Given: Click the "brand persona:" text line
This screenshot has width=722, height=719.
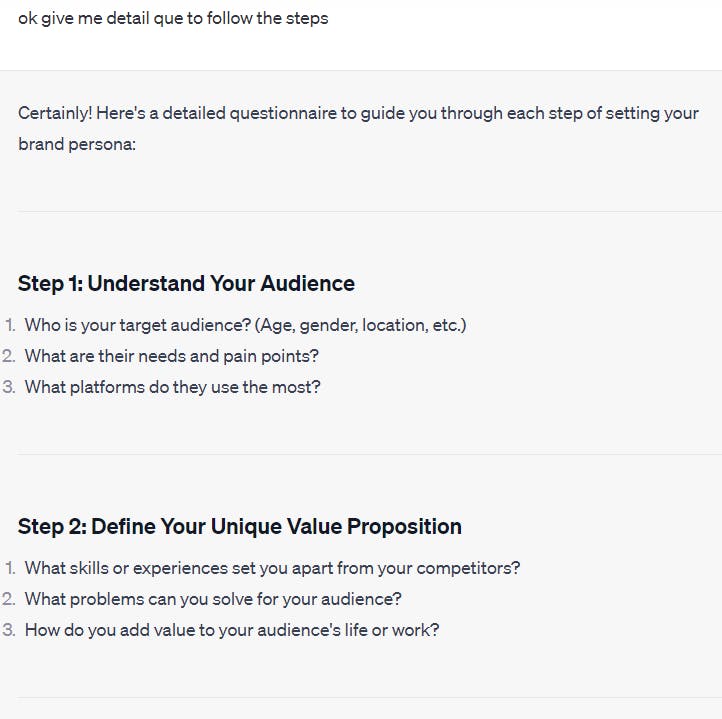Looking at the screenshot, I should (77, 145).
